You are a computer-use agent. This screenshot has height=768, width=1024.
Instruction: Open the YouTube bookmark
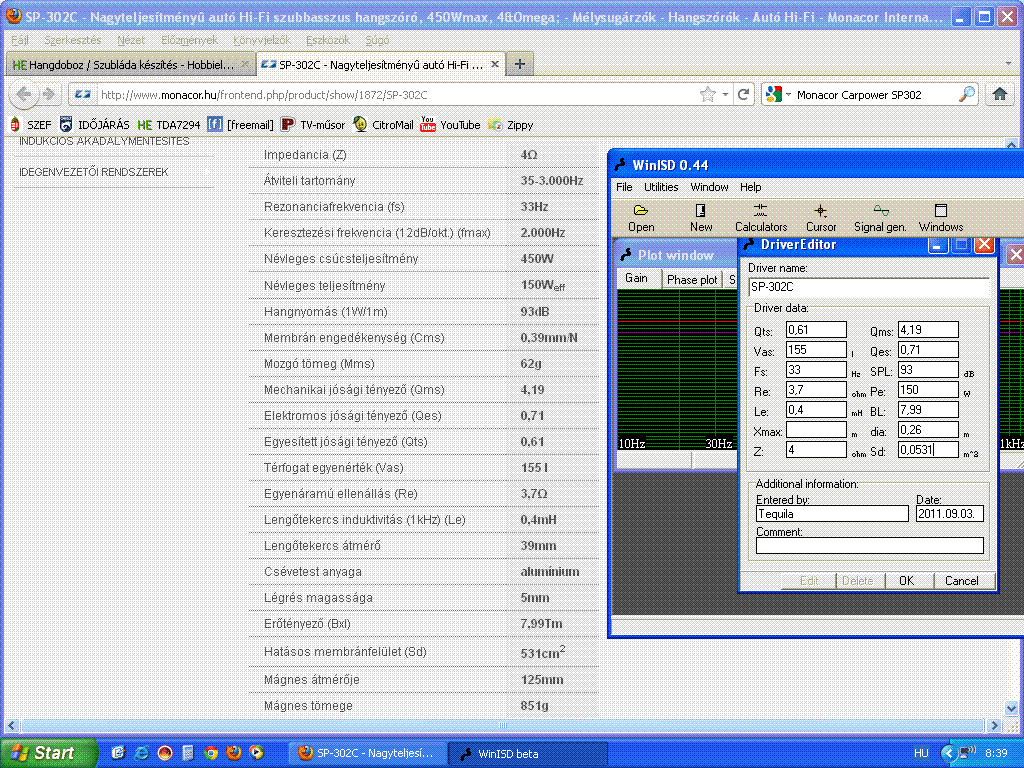click(450, 125)
